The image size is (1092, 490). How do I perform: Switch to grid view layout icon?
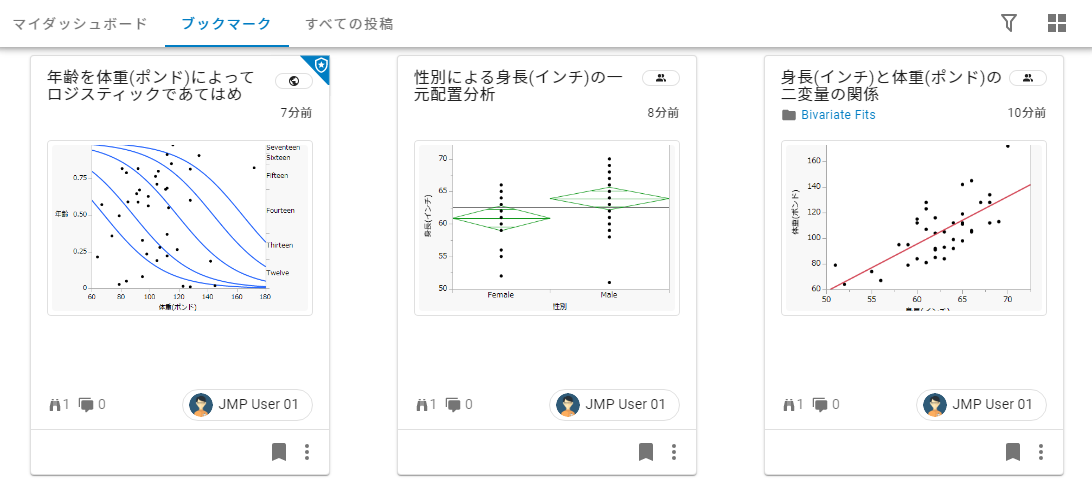point(1057,24)
